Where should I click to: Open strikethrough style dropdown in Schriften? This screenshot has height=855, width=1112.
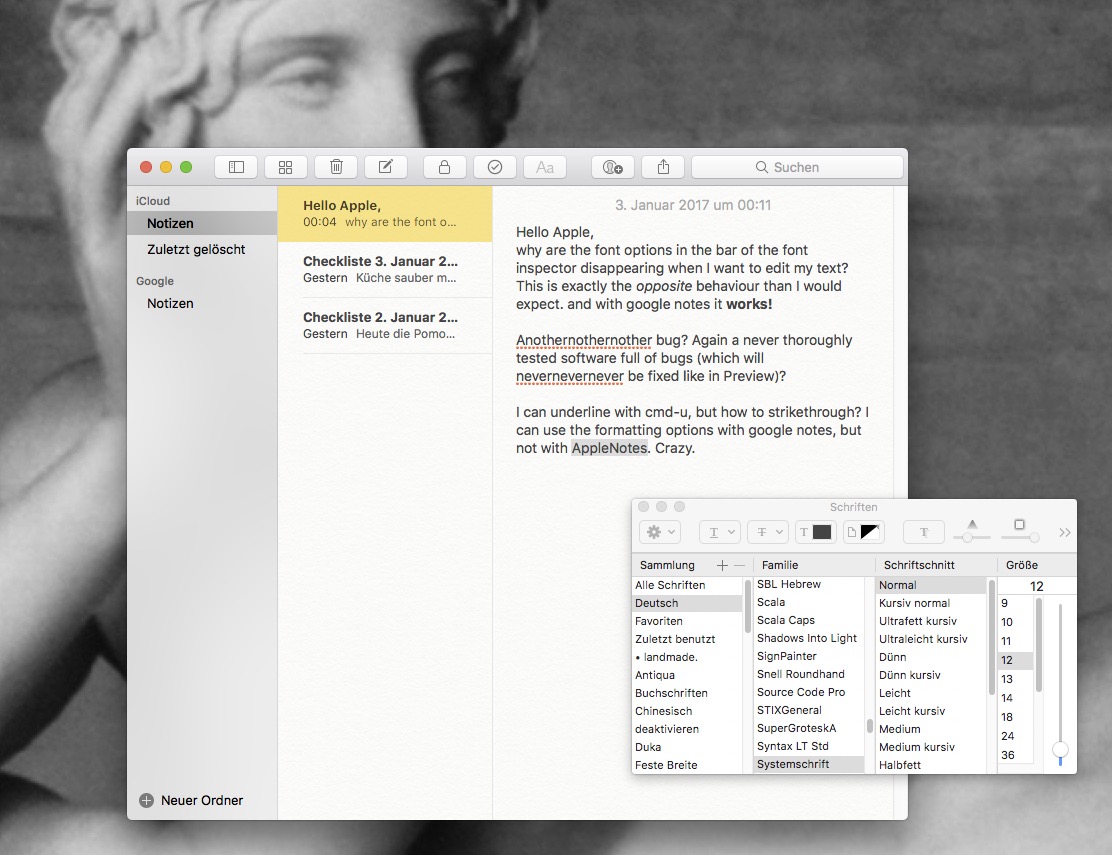[x=768, y=532]
